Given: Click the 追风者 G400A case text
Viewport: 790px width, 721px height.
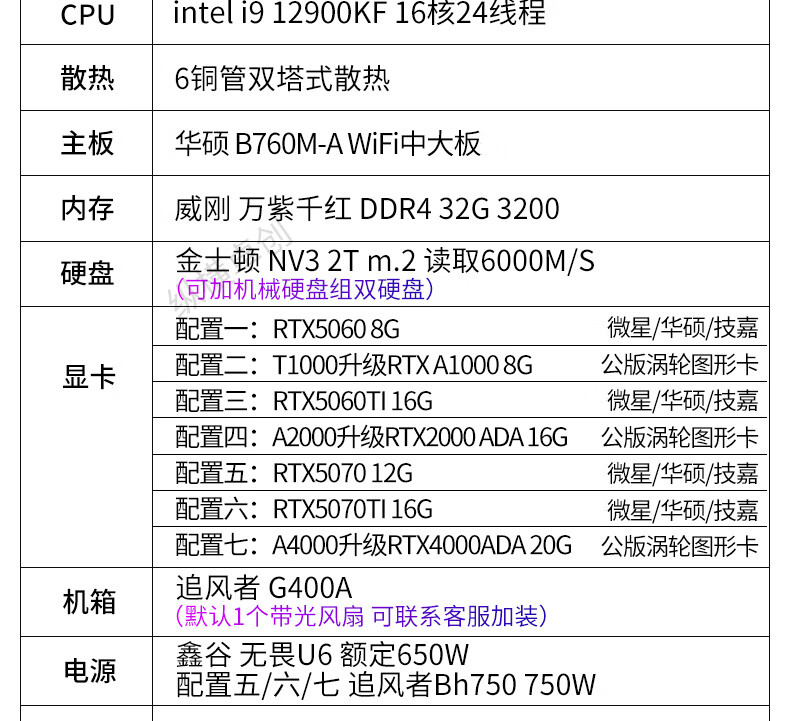Looking at the screenshot, I should [264, 587].
